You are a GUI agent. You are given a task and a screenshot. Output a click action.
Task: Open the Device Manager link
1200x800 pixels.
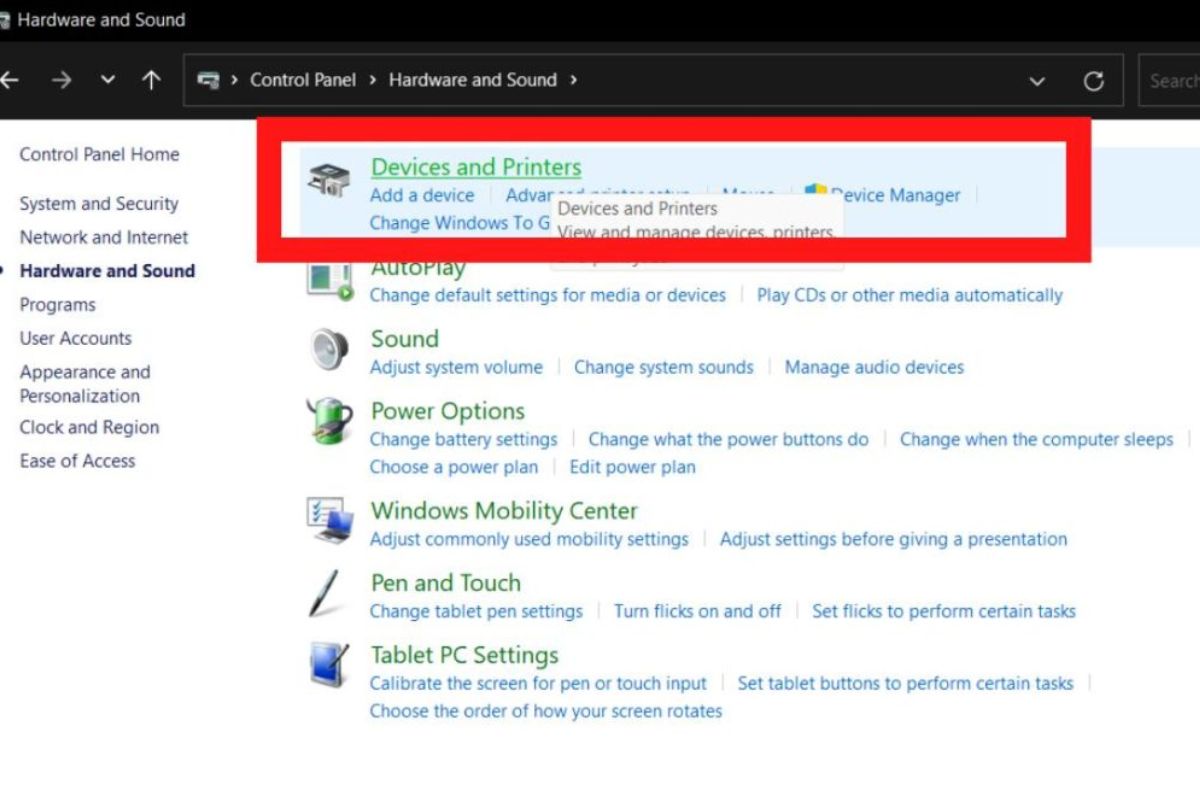(x=895, y=196)
